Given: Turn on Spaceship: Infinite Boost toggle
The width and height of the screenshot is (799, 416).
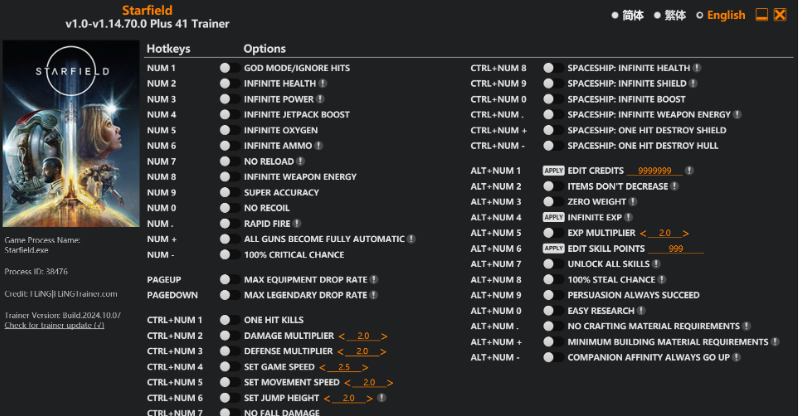Looking at the screenshot, I should (549, 99).
